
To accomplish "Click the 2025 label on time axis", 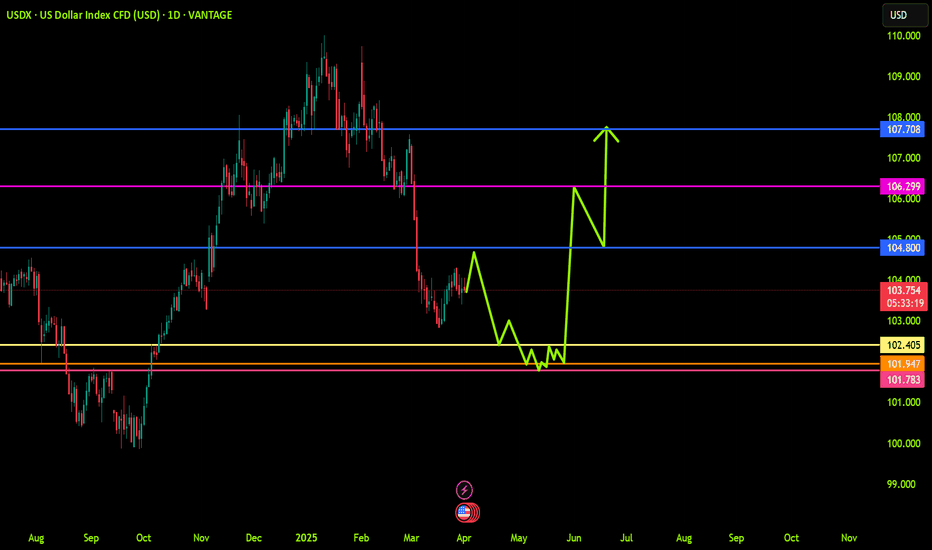I will click(306, 538).
